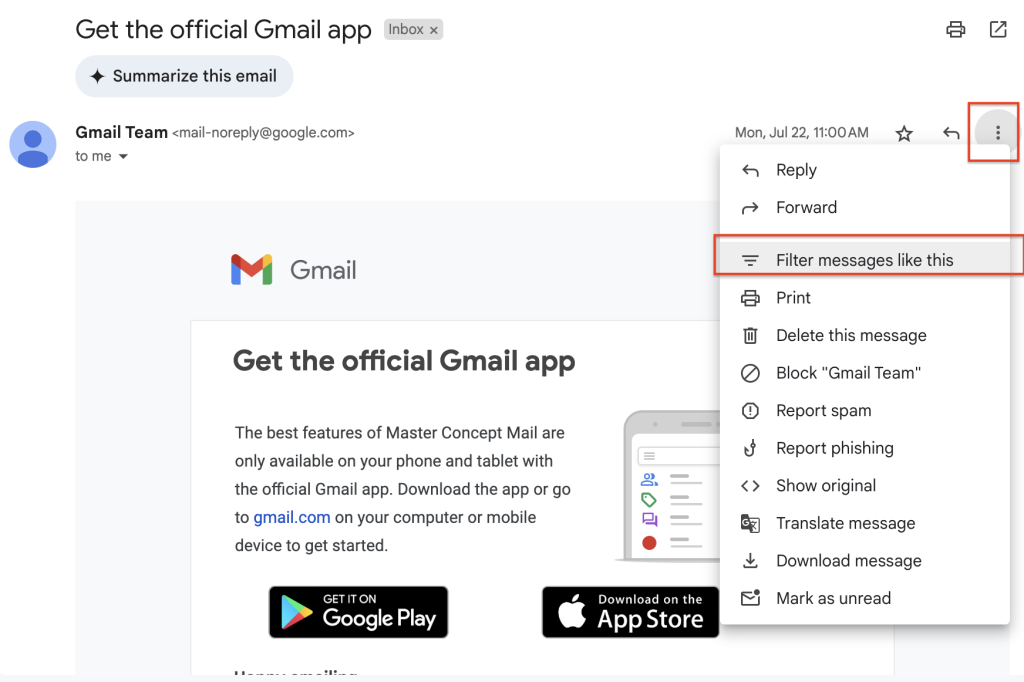Click the sender name Gmail Team
This screenshot has width=1024, height=682.
(121, 133)
